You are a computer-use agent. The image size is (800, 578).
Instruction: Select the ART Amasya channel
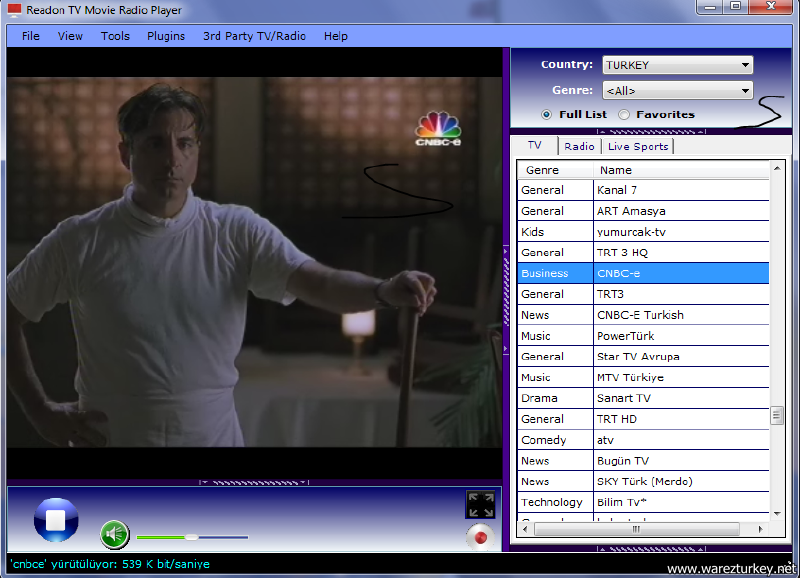[643, 211]
